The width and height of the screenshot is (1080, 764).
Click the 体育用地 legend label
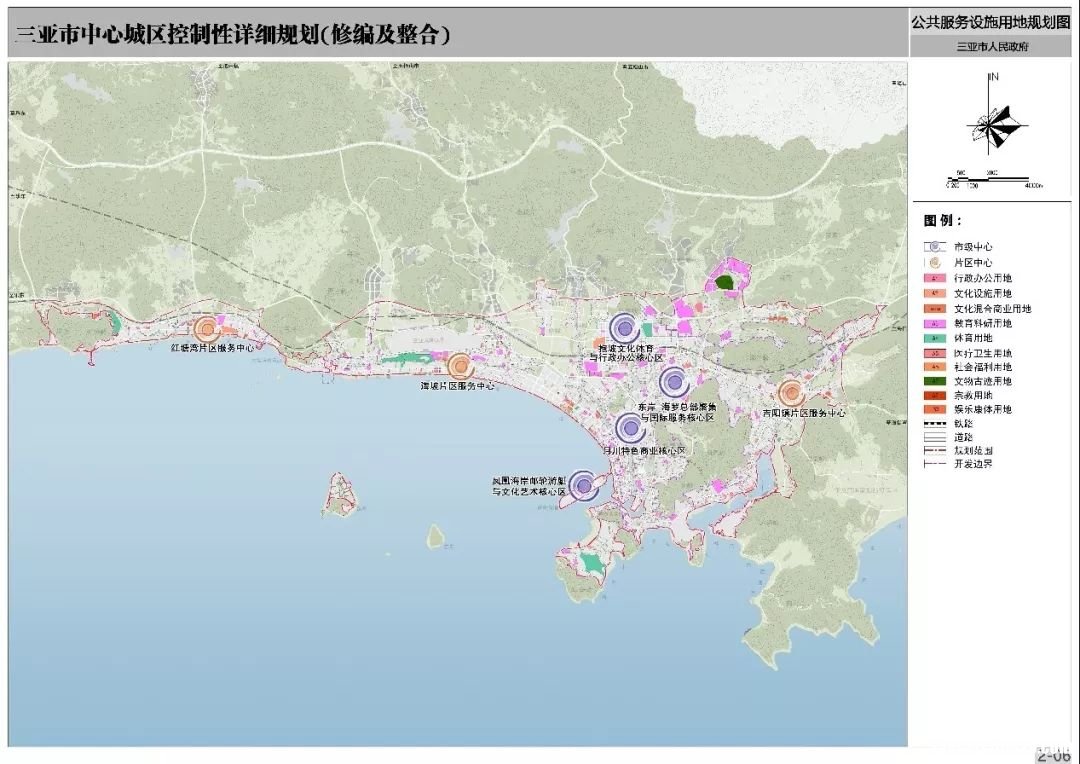(x=973, y=338)
